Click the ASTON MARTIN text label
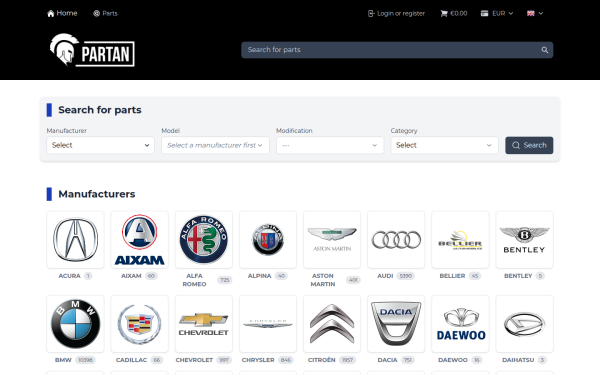This screenshot has height=375, width=600. pyautogui.click(x=323, y=280)
